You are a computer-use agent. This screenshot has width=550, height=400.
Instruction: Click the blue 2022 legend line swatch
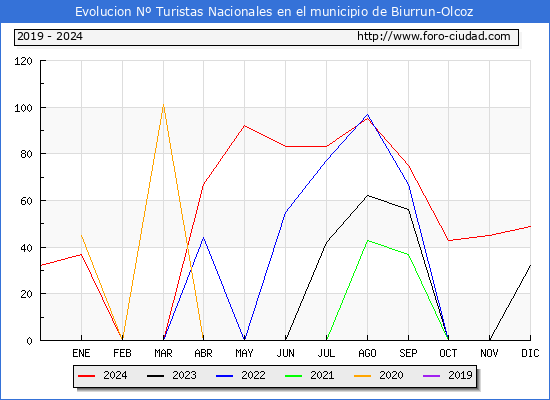(x=224, y=376)
